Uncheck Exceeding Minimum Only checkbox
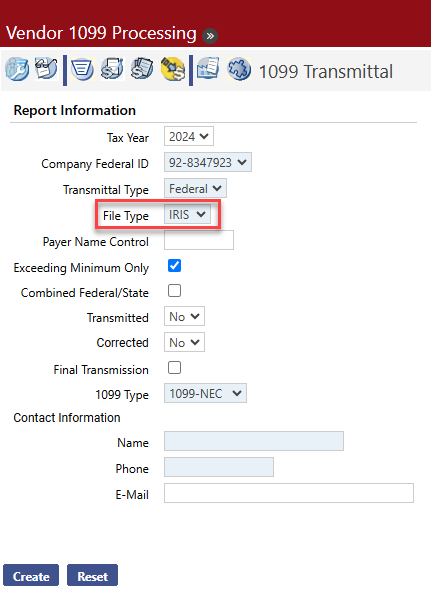Screen dimensions: 431x591 174,266
